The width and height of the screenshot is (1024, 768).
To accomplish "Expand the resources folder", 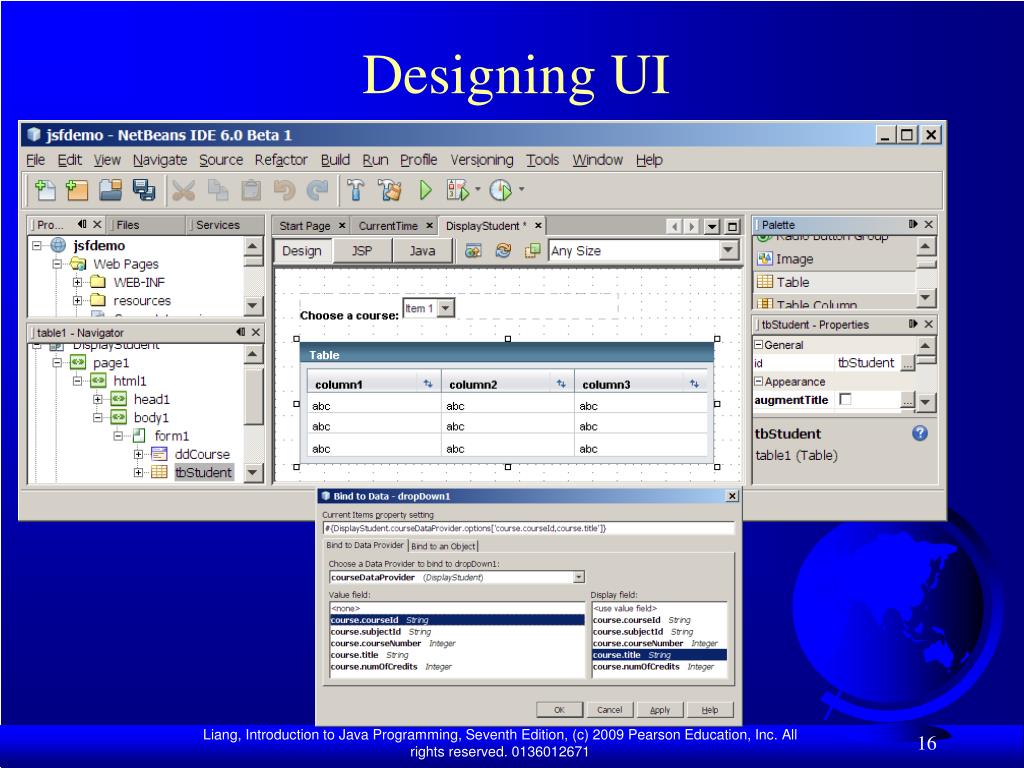I will [78, 300].
